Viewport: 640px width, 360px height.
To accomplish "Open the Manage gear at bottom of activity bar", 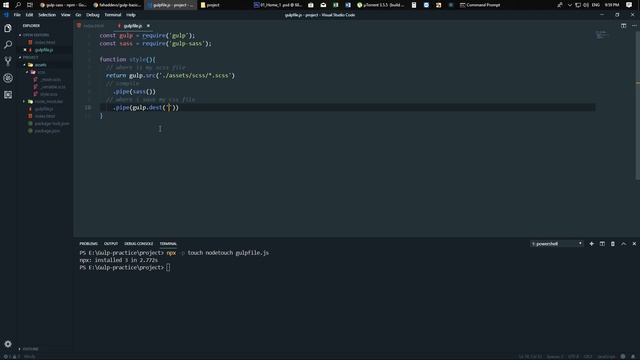I will point(8,344).
